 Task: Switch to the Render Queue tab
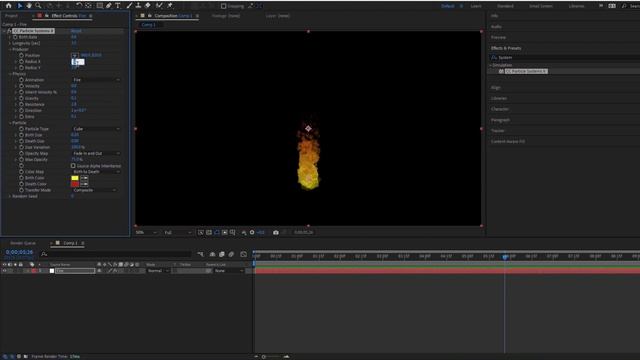pos(23,243)
